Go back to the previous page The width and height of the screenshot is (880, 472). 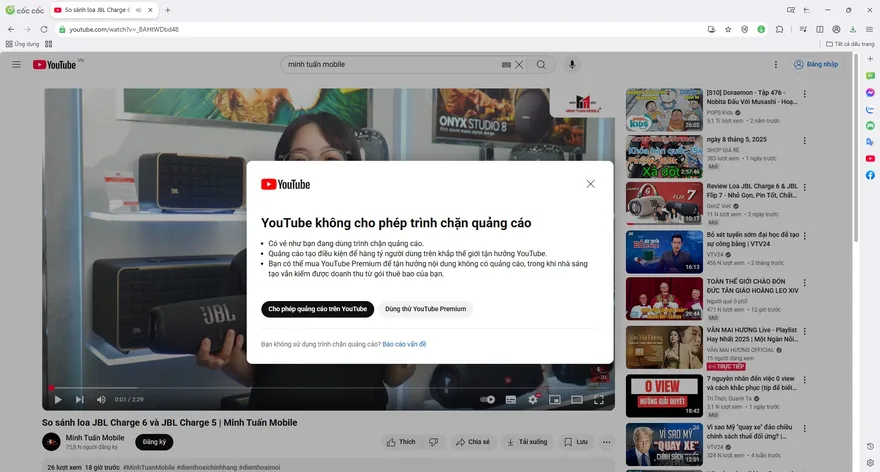point(11,29)
